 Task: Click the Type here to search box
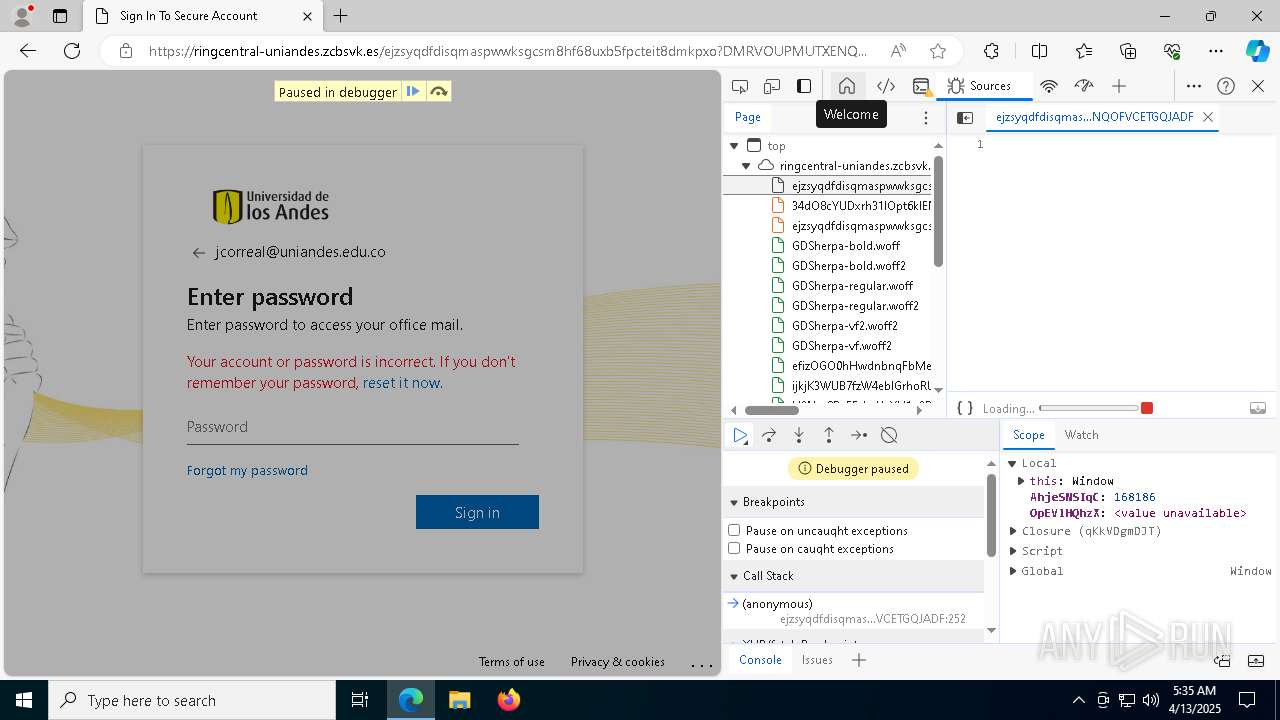pos(192,700)
